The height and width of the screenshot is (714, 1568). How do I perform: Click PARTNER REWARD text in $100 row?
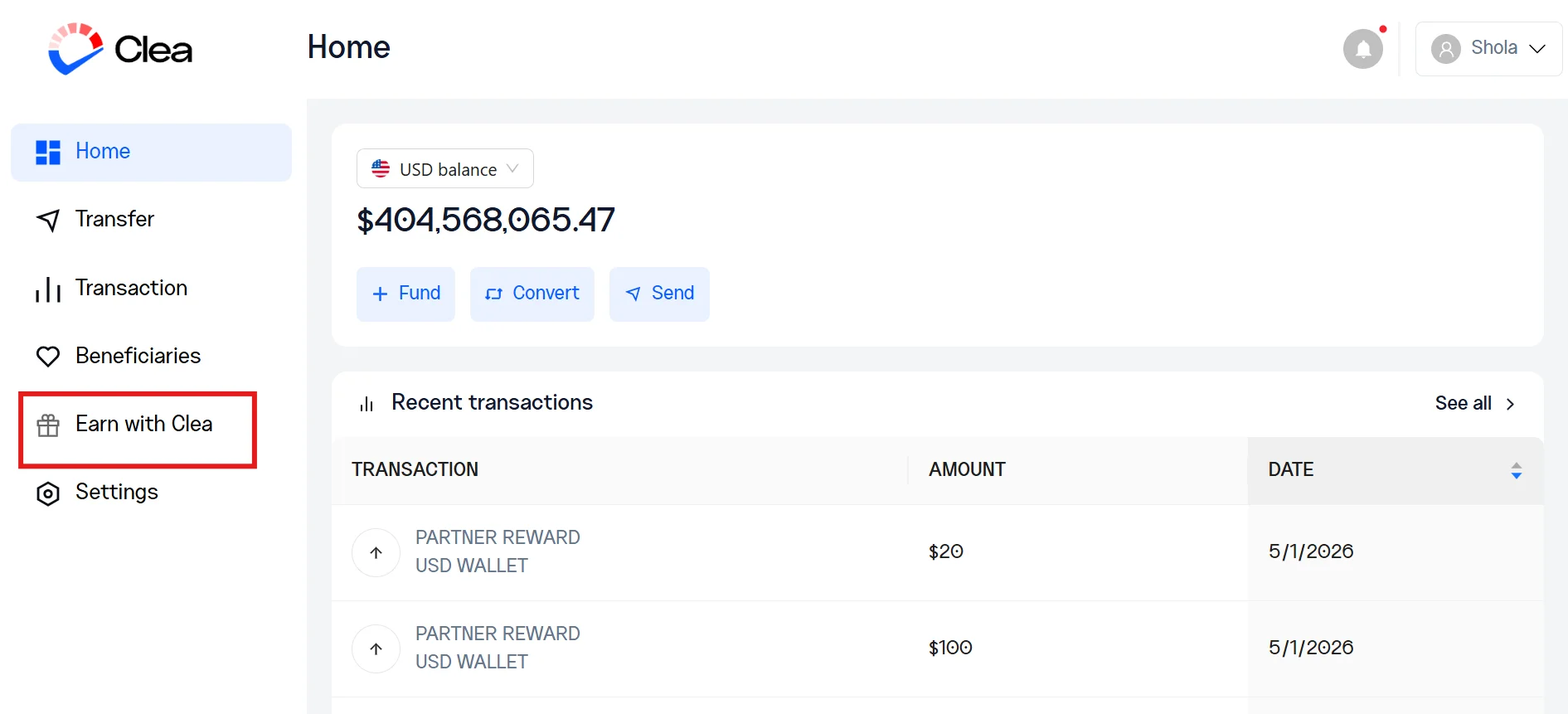[498, 634]
